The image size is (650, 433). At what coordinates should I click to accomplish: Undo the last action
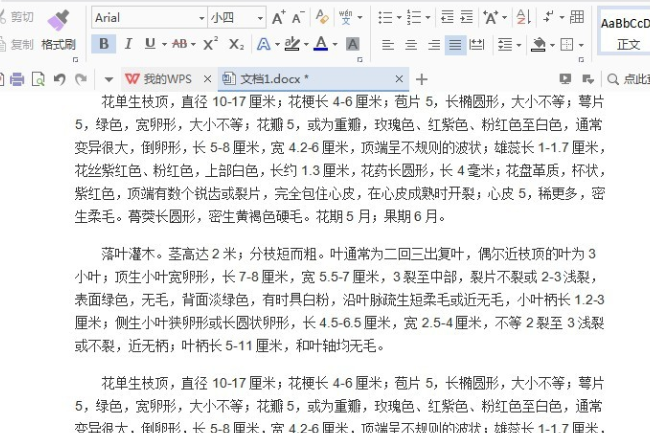(60, 79)
